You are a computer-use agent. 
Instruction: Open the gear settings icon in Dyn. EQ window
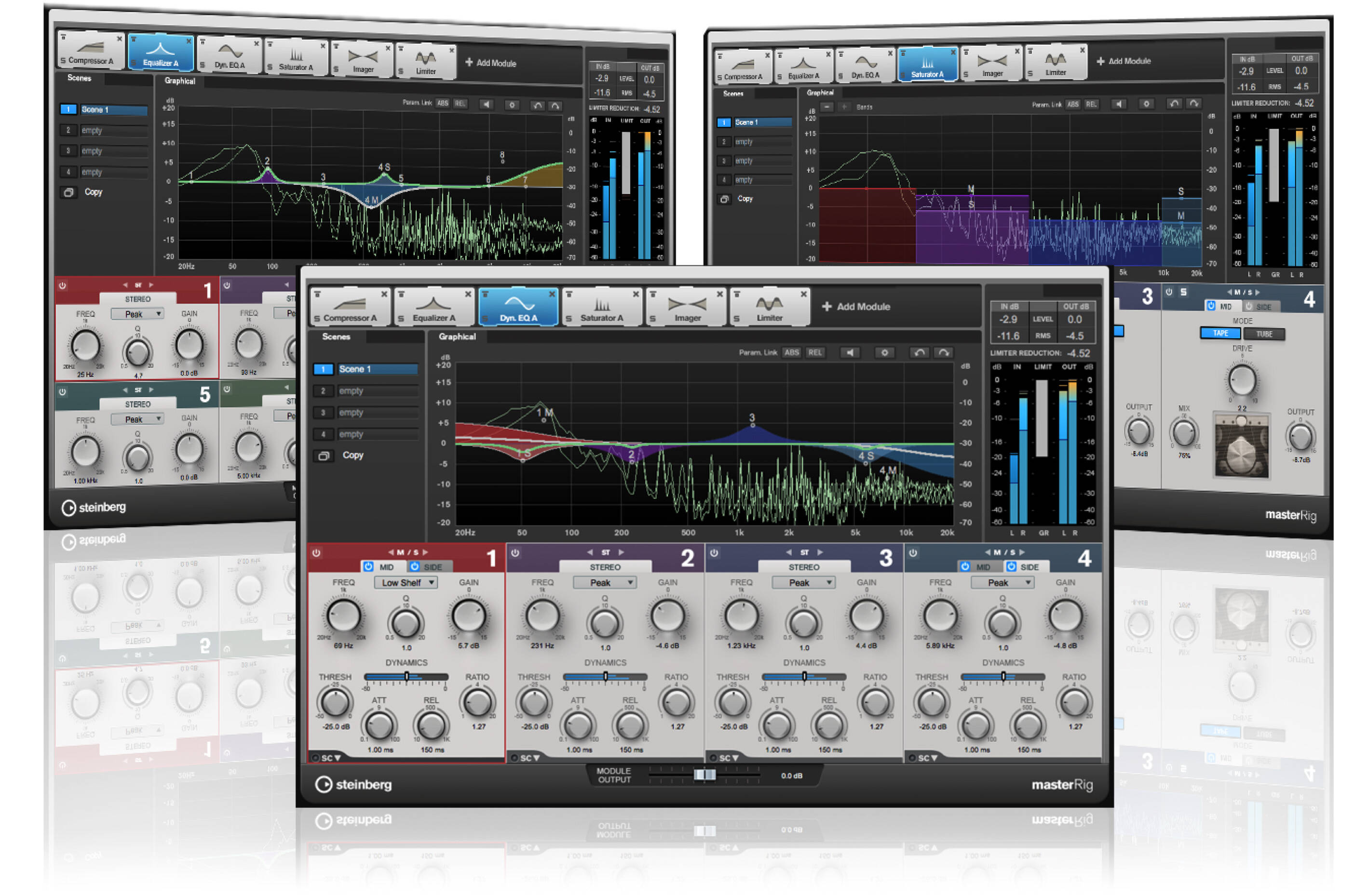click(x=885, y=353)
